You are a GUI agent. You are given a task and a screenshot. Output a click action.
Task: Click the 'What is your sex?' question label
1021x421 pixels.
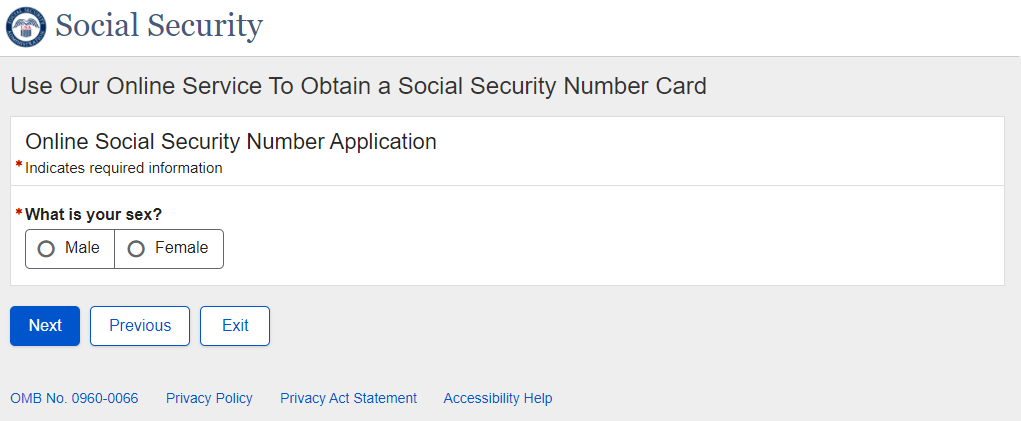93,214
